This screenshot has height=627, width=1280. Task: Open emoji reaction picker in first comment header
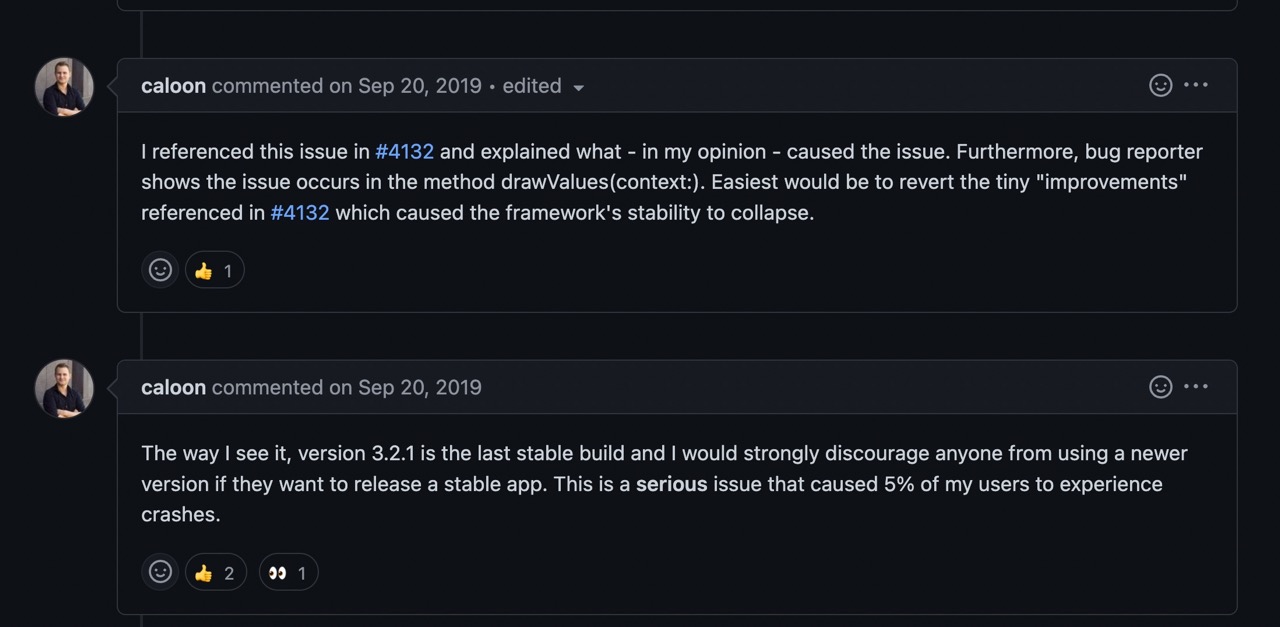[x=1160, y=85]
